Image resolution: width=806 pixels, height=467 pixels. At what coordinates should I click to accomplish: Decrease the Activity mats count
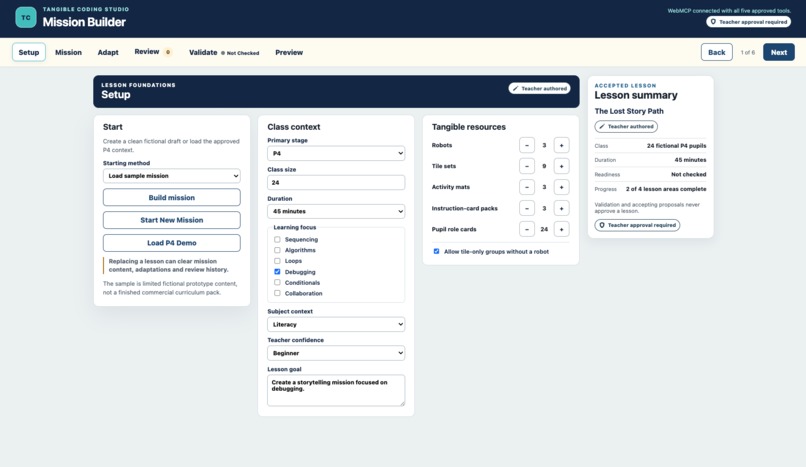click(526, 187)
